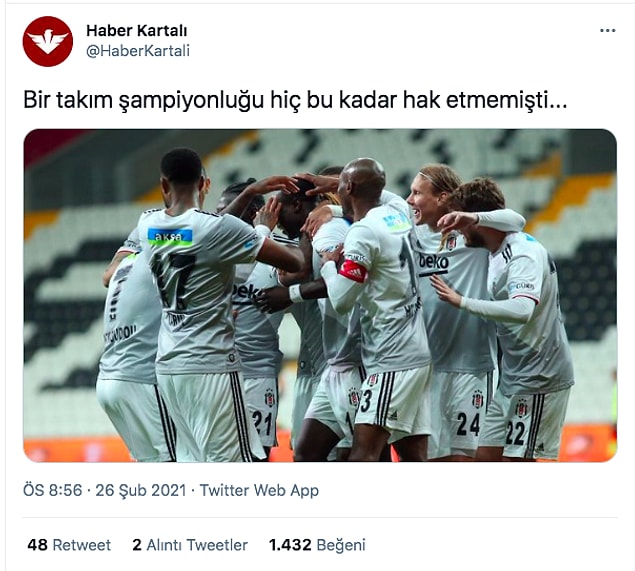
Task: Click the aksa sponsor patch on jersey
Action: pos(170,237)
